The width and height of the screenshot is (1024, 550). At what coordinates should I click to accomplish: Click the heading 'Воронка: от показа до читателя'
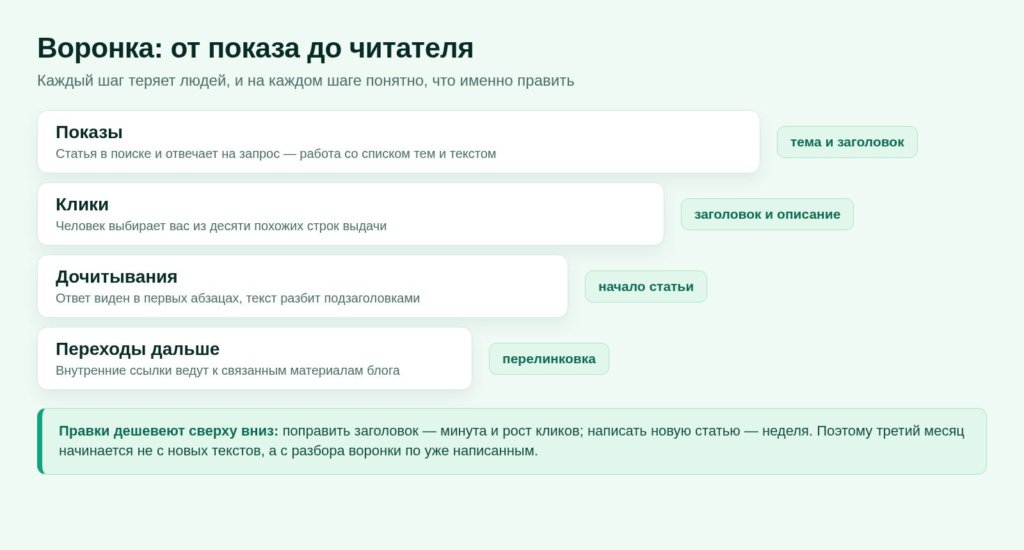coord(255,48)
